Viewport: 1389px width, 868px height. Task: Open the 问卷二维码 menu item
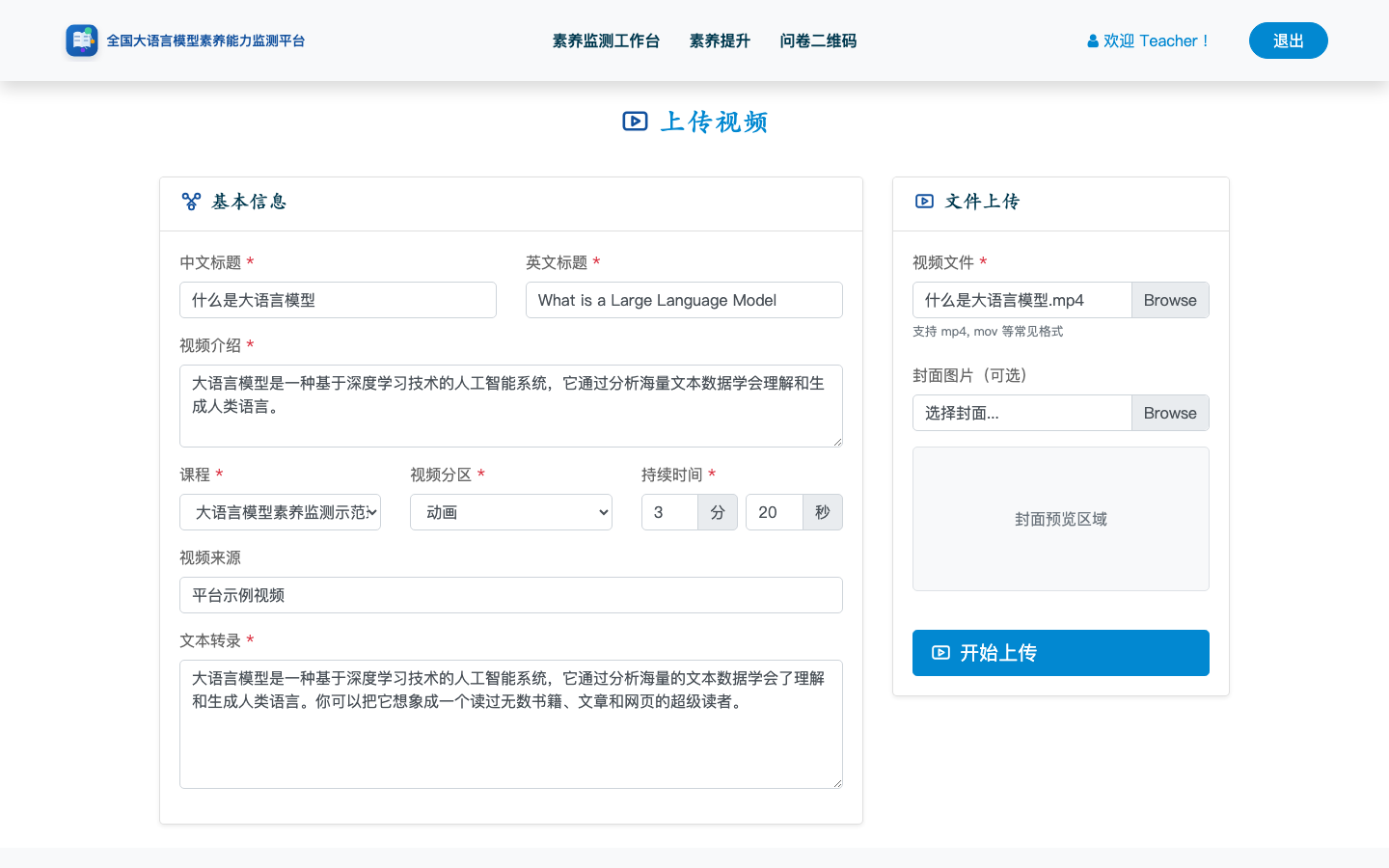click(x=818, y=41)
